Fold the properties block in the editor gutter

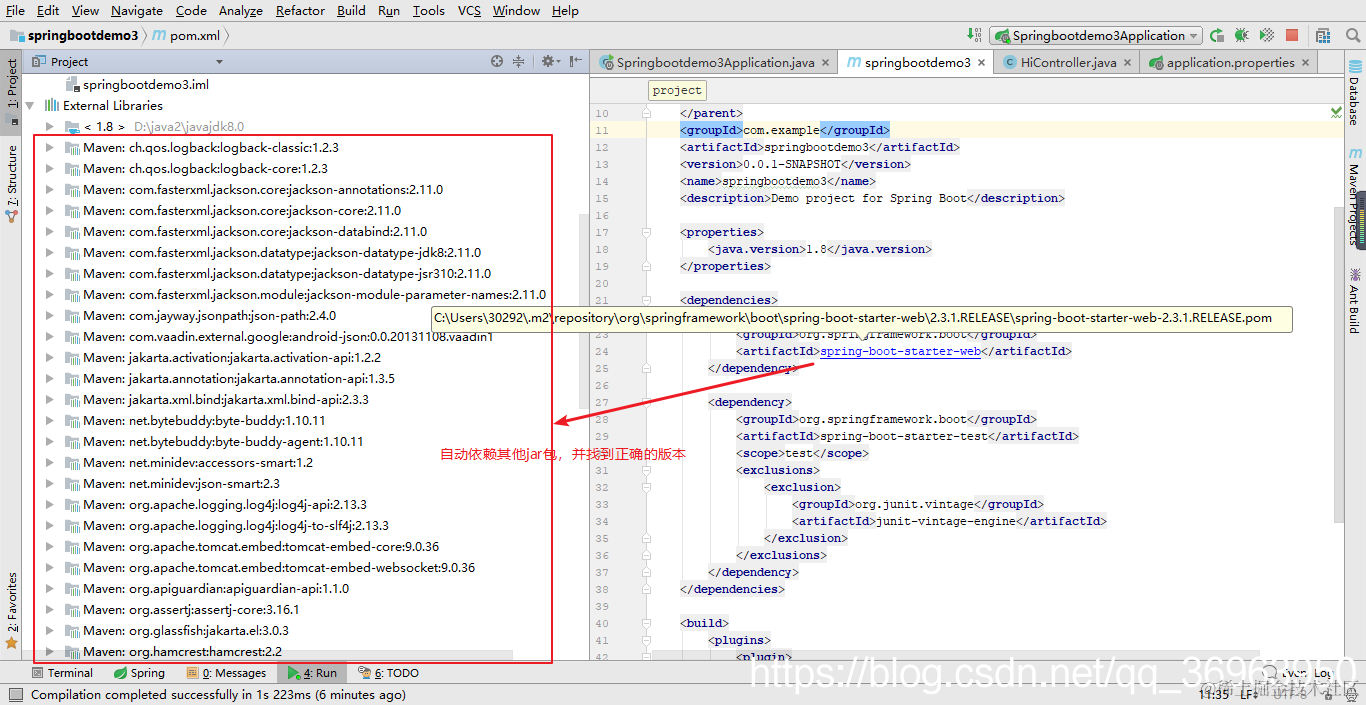coord(647,232)
